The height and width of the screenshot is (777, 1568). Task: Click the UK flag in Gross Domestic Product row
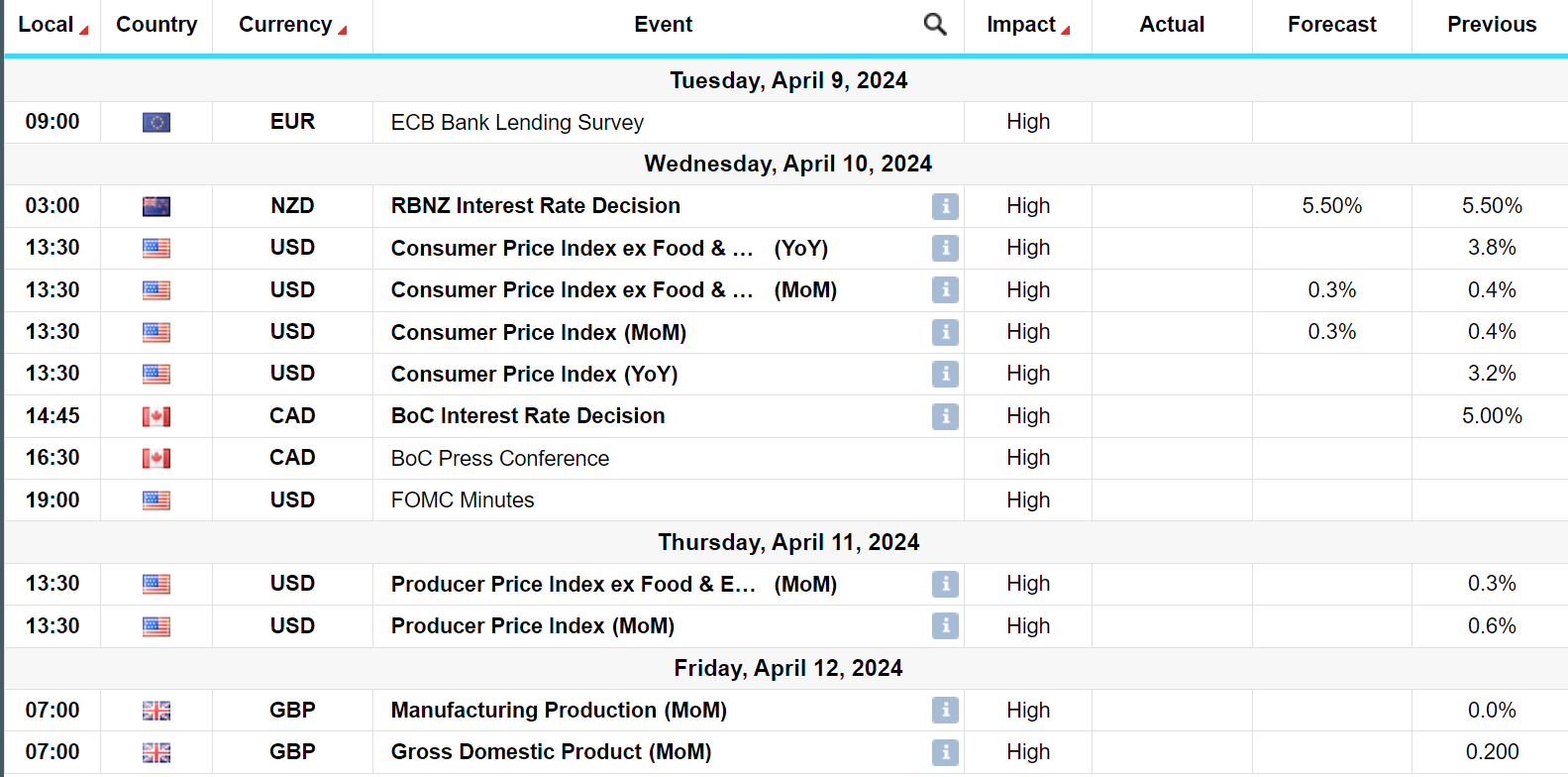click(157, 752)
